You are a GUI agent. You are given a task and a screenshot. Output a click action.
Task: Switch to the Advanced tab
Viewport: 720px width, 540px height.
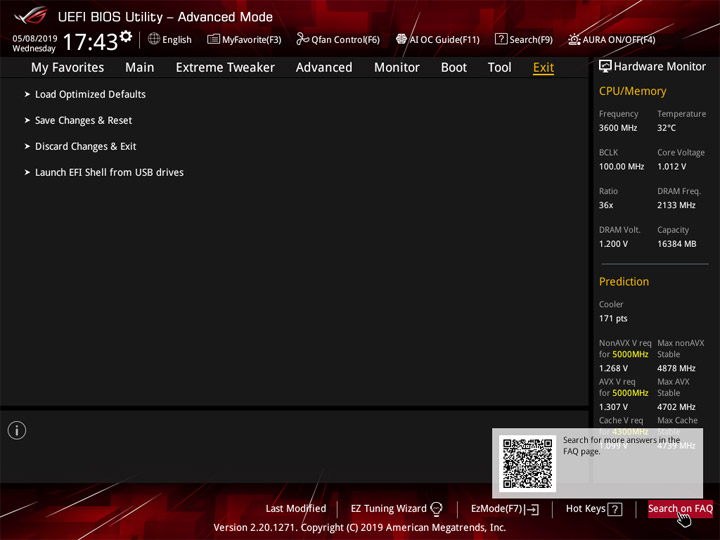(x=324, y=68)
